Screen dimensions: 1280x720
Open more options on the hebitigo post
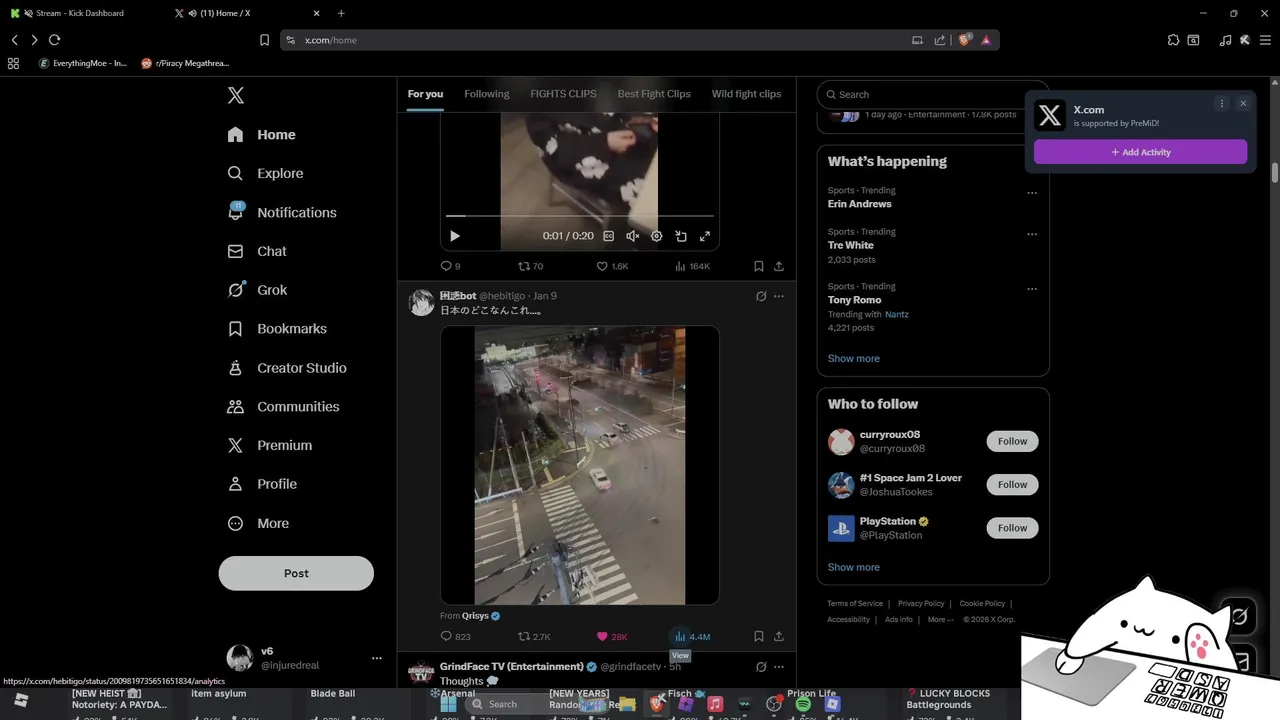click(779, 296)
